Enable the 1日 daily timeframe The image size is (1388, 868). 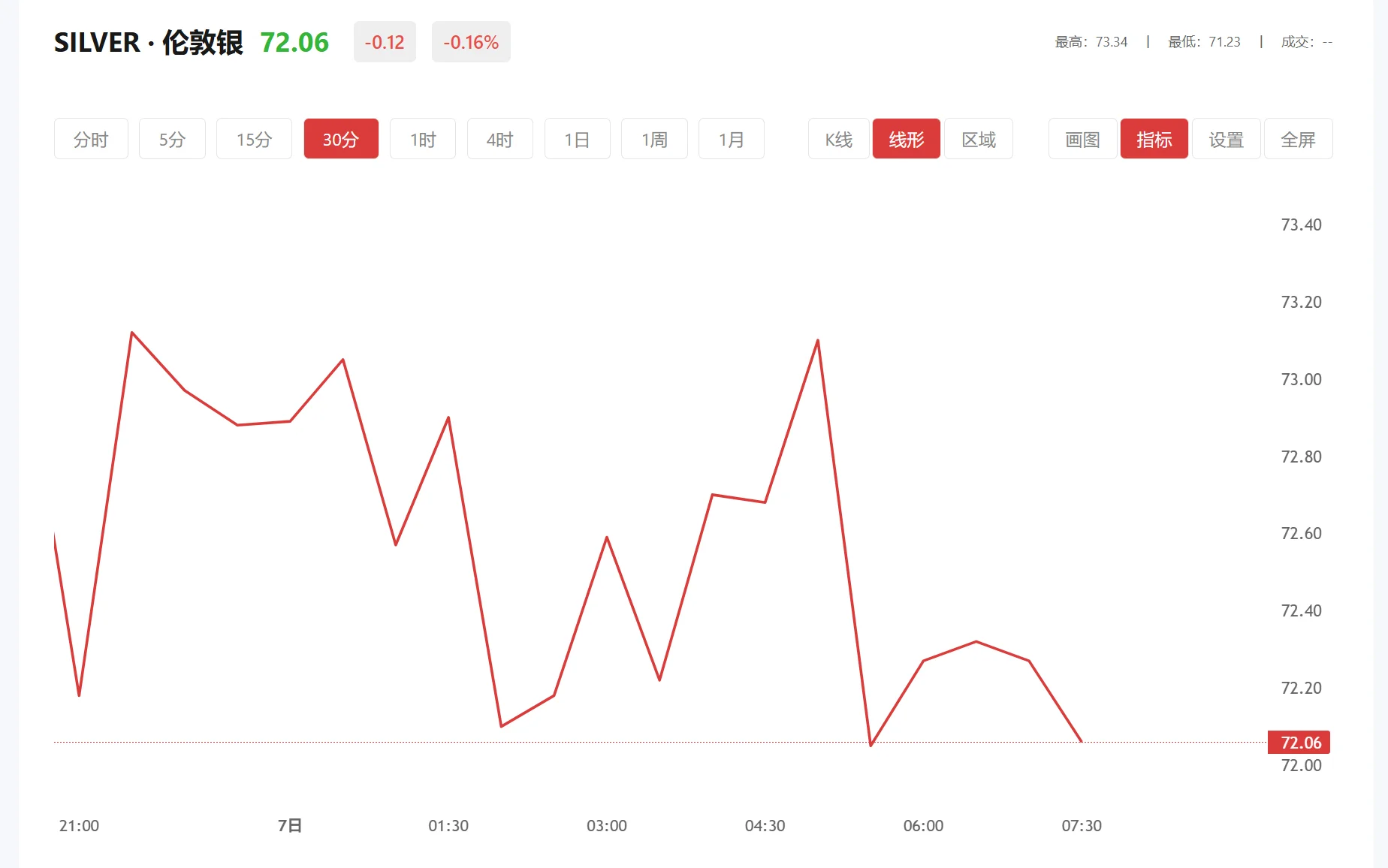point(577,138)
